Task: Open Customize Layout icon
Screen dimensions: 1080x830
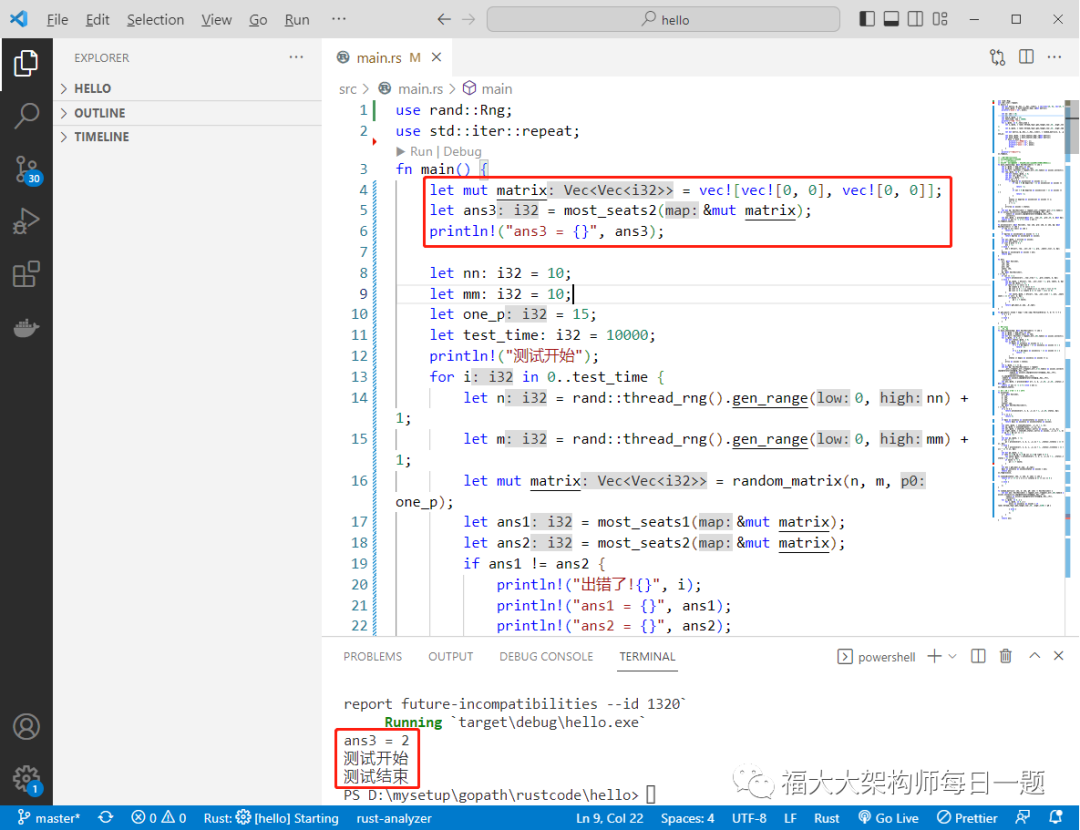Action: click(x=940, y=19)
